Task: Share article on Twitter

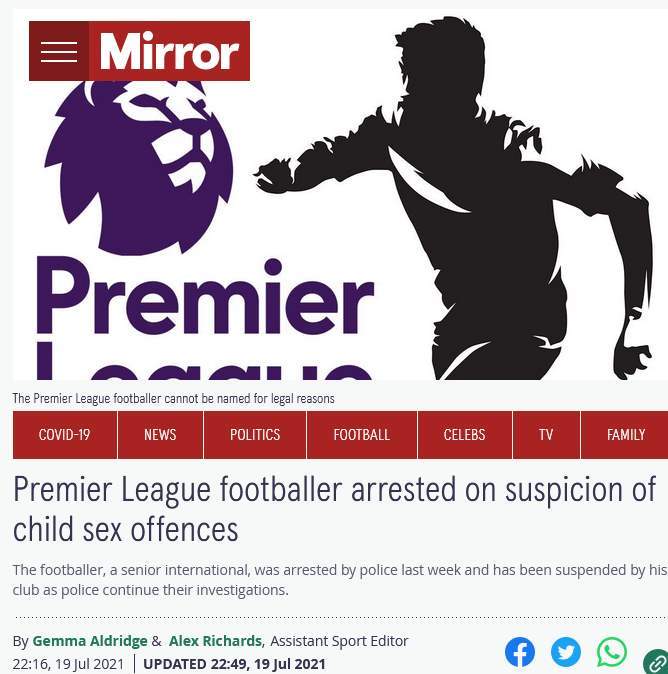Action: pos(566,652)
